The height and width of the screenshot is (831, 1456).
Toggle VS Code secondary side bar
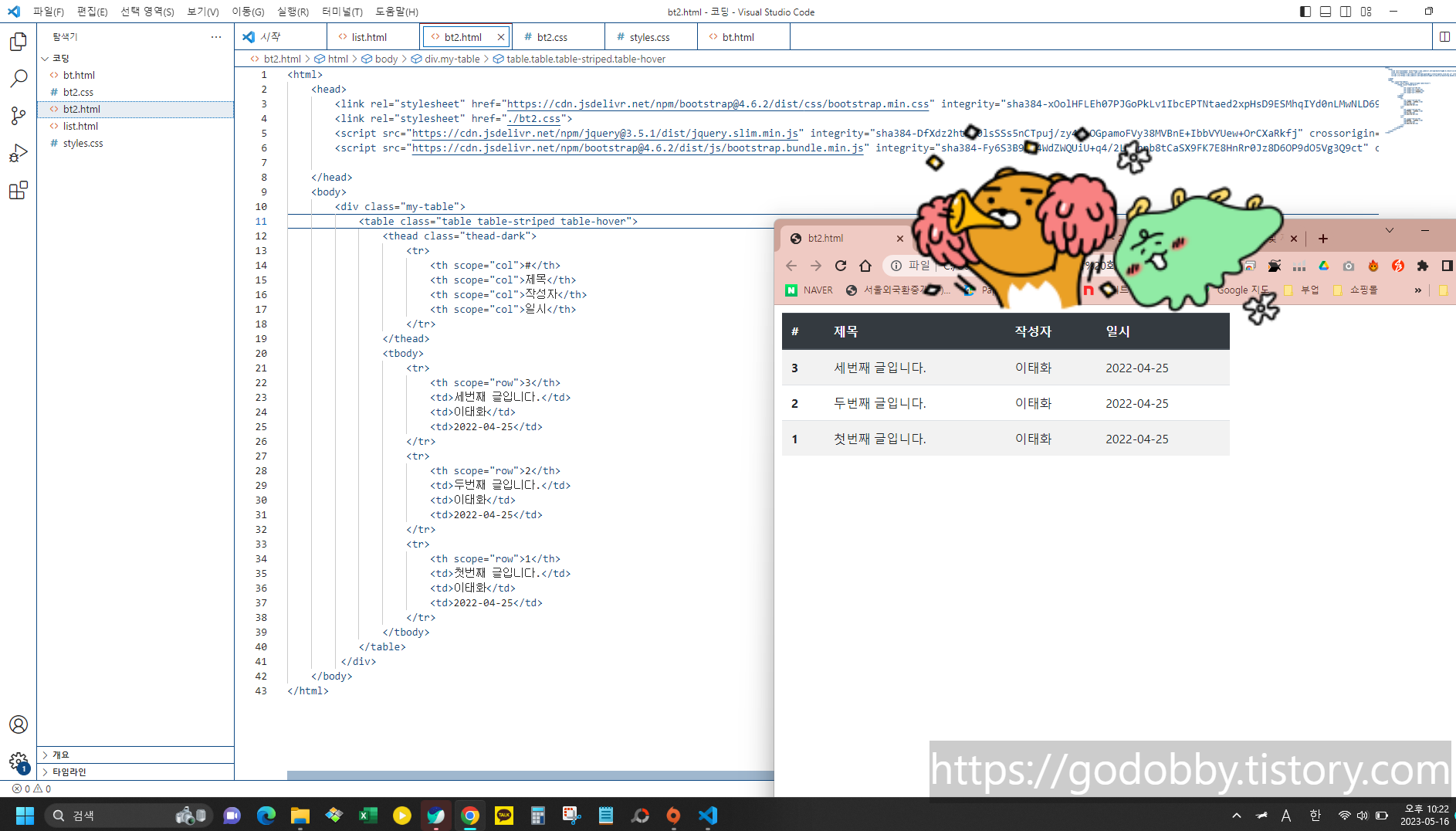1346,12
